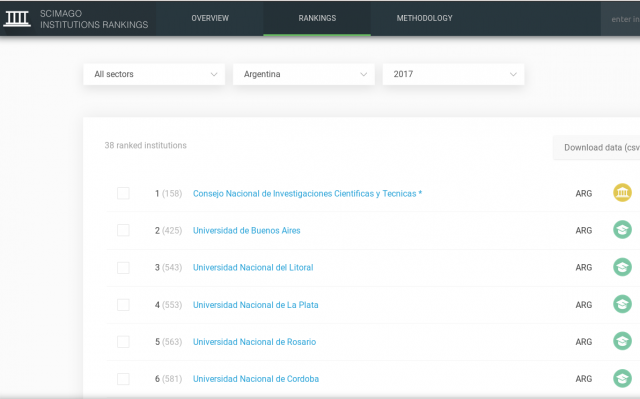The height and width of the screenshot is (399, 640).
Task: Click the rank 2 (425) text
Action: coord(168,231)
